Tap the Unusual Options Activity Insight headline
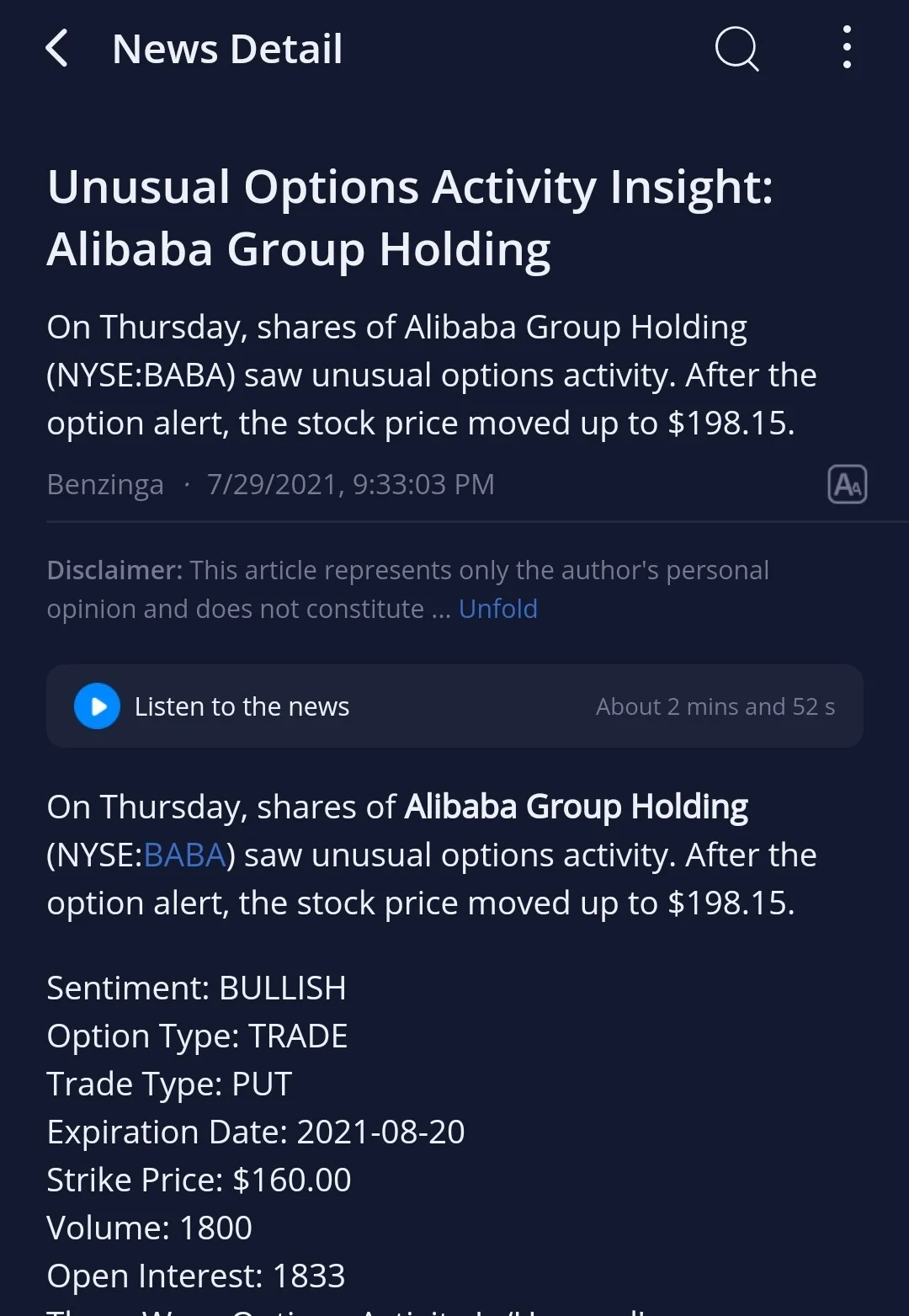 click(410, 218)
